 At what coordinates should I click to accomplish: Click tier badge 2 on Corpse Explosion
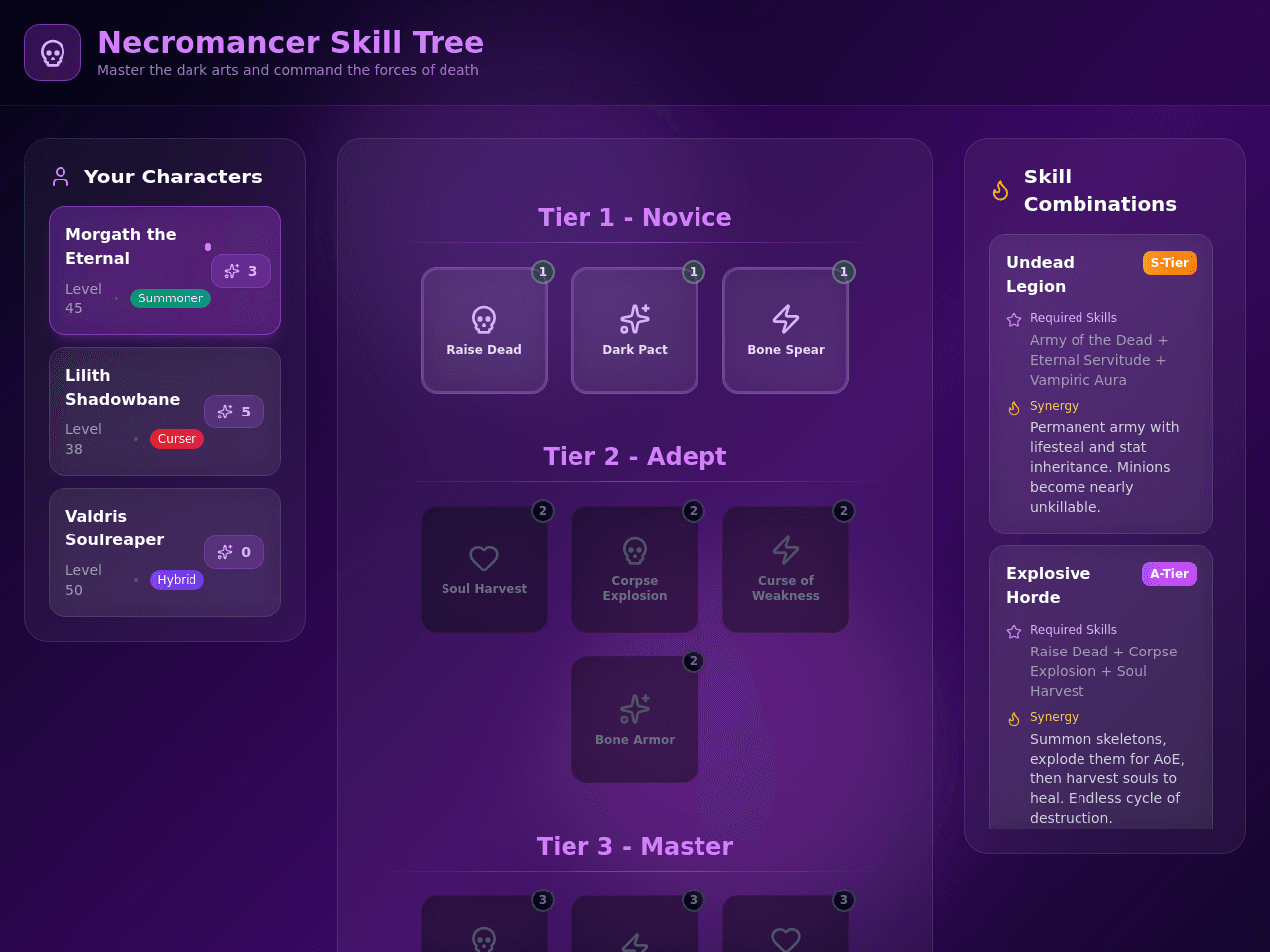pyautogui.click(x=694, y=511)
